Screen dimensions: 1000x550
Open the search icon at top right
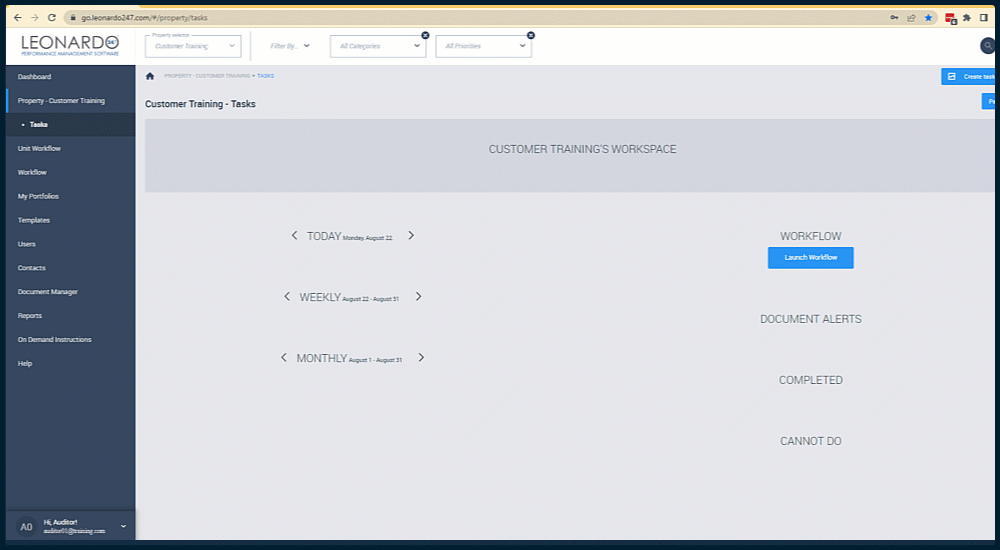click(987, 46)
